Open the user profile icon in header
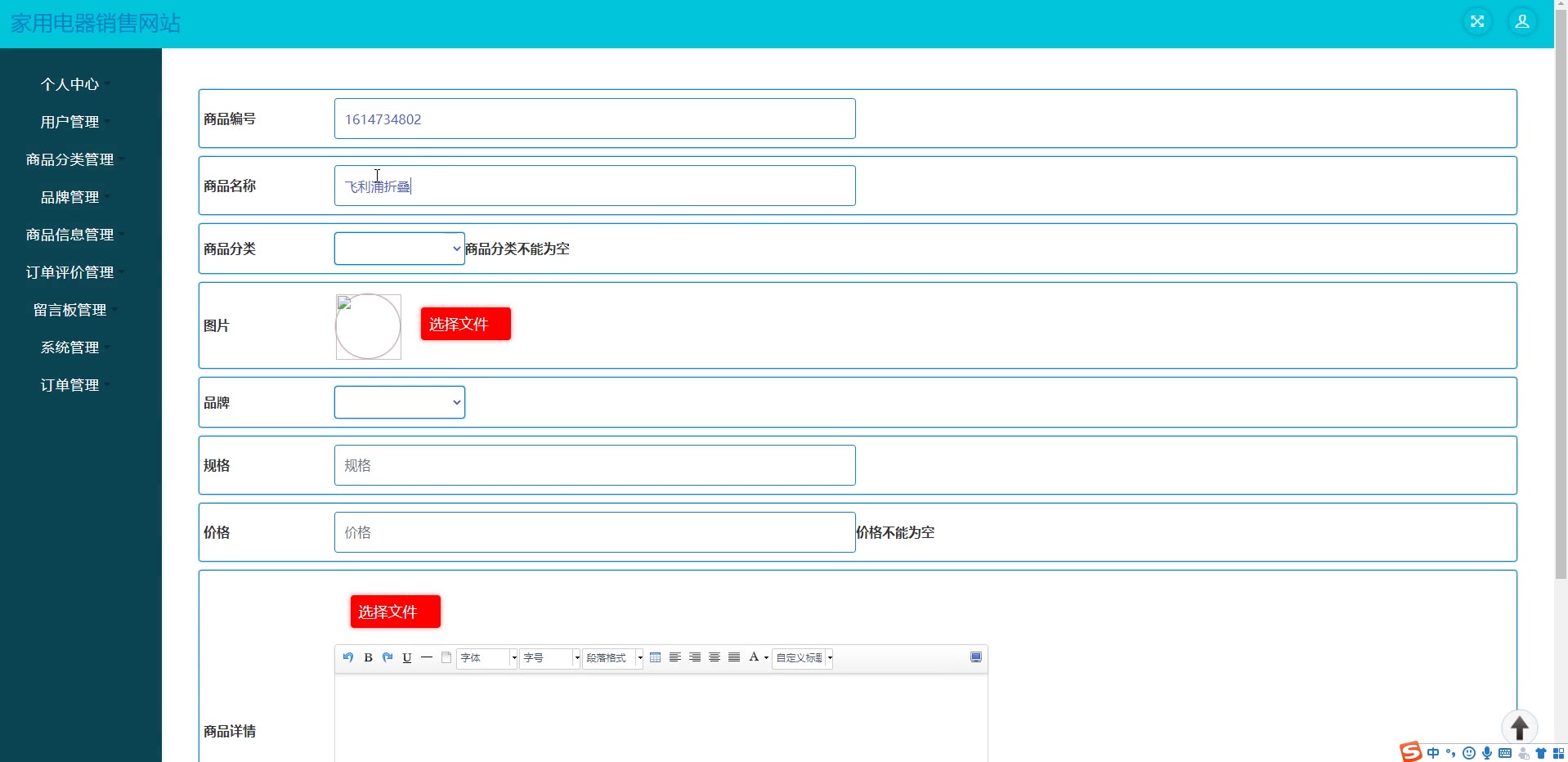The height and width of the screenshot is (762, 1568). pyautogui.click(x=1522, y=22)
